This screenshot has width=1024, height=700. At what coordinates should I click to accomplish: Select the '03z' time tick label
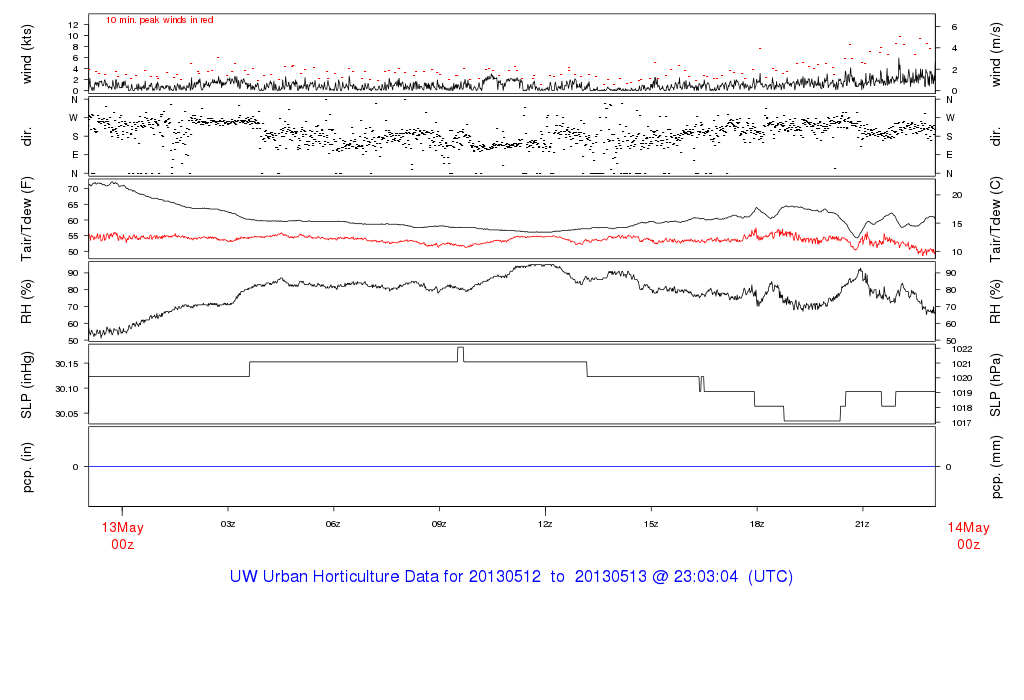(x=228, y=524)
